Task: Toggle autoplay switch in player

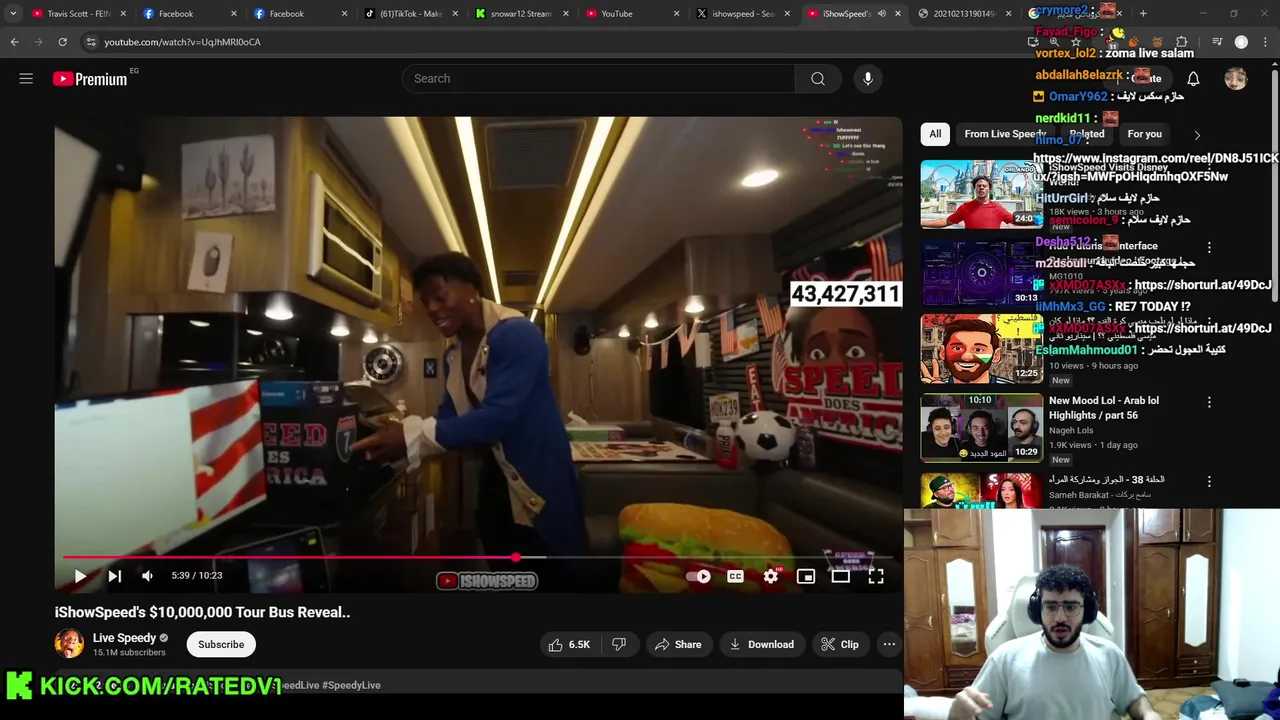Action: (x=699, y=576)
